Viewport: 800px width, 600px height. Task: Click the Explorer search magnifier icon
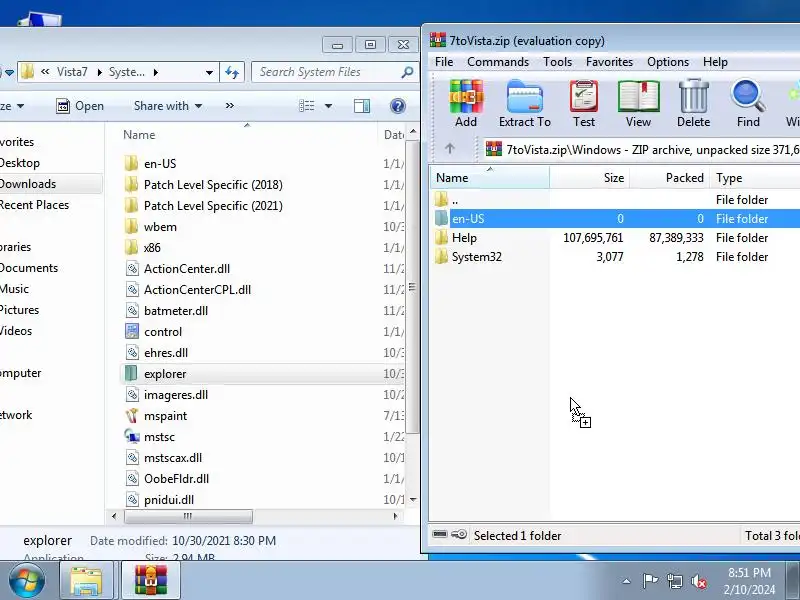tap(407, 72)
